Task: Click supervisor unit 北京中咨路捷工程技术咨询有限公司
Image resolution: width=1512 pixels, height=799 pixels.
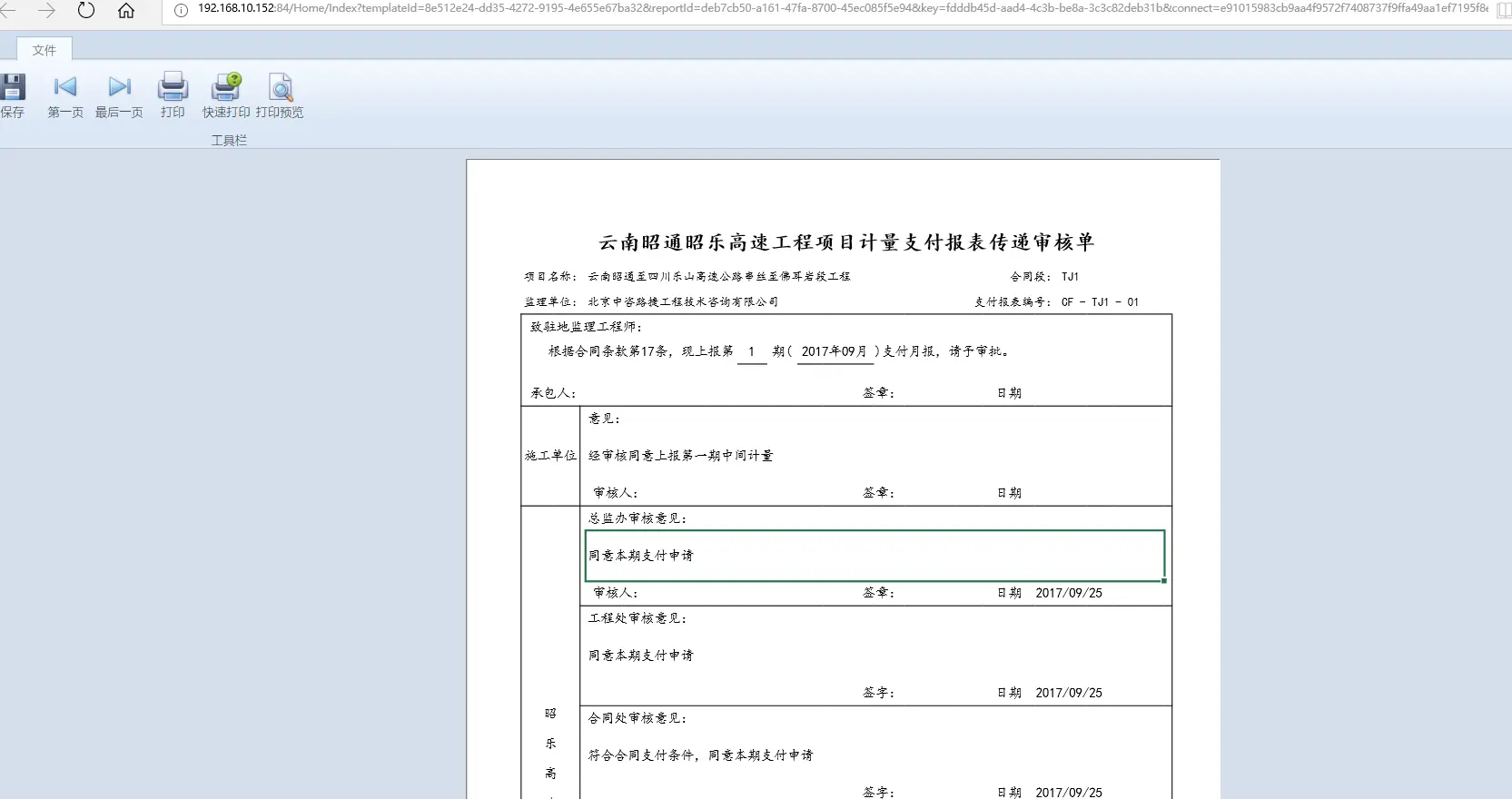Action: (683, 302)
